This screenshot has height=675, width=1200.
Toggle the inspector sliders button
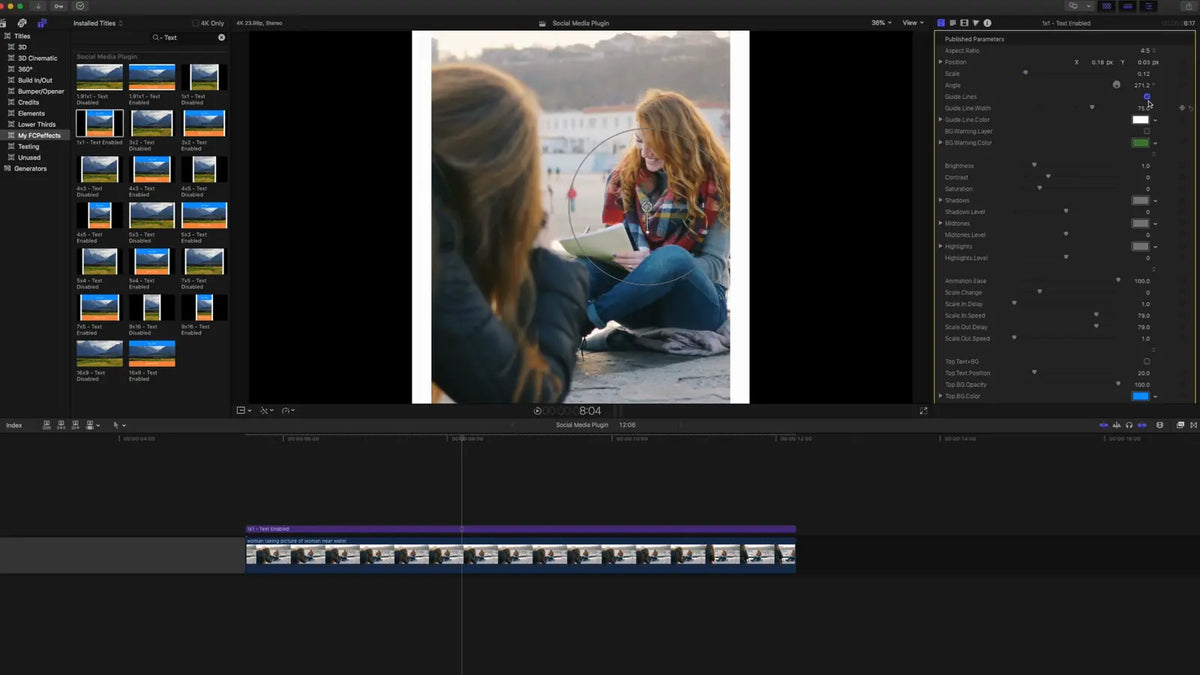(x=1150, y=6)
